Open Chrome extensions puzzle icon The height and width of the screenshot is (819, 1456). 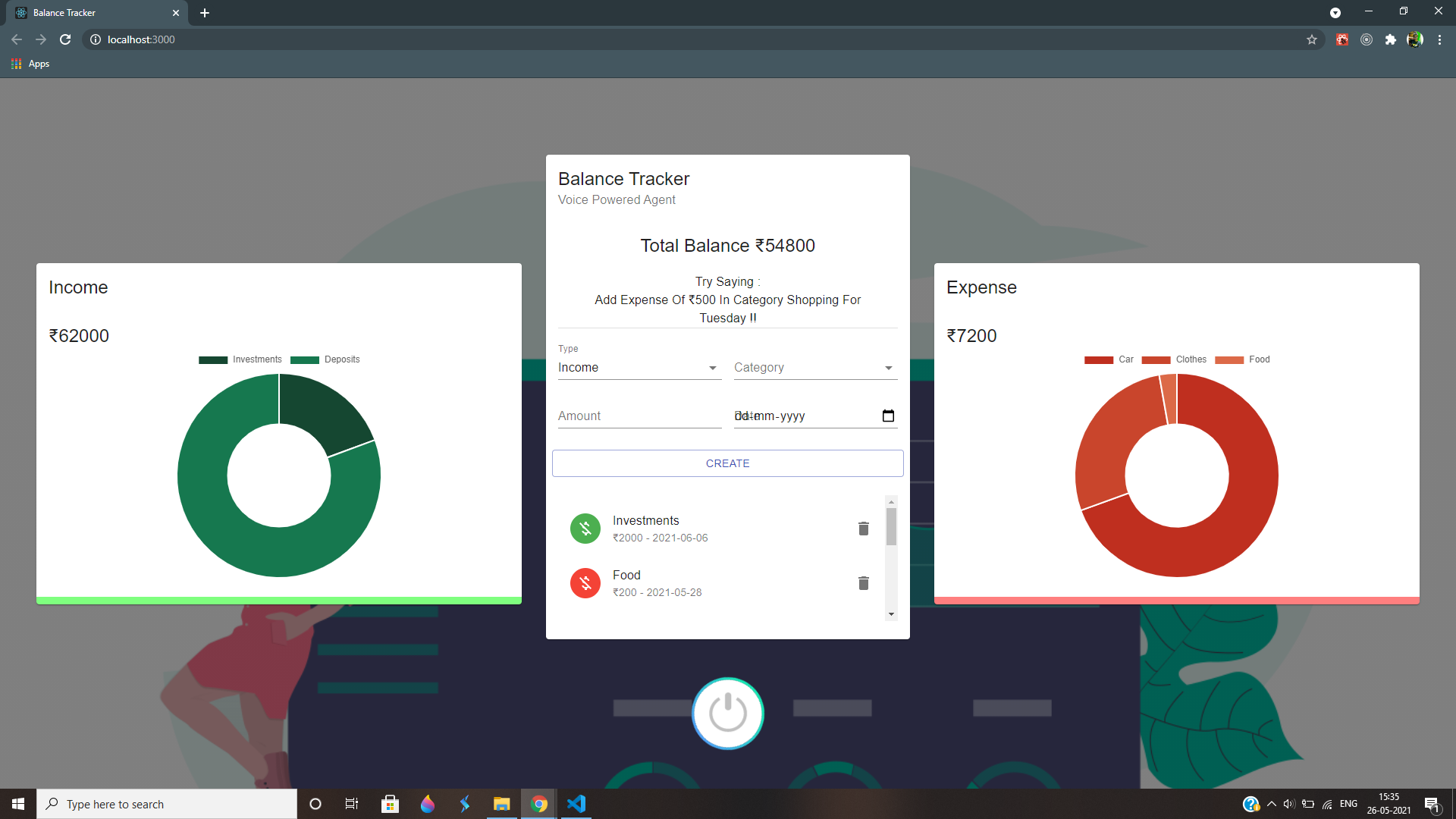(1391, 39)
